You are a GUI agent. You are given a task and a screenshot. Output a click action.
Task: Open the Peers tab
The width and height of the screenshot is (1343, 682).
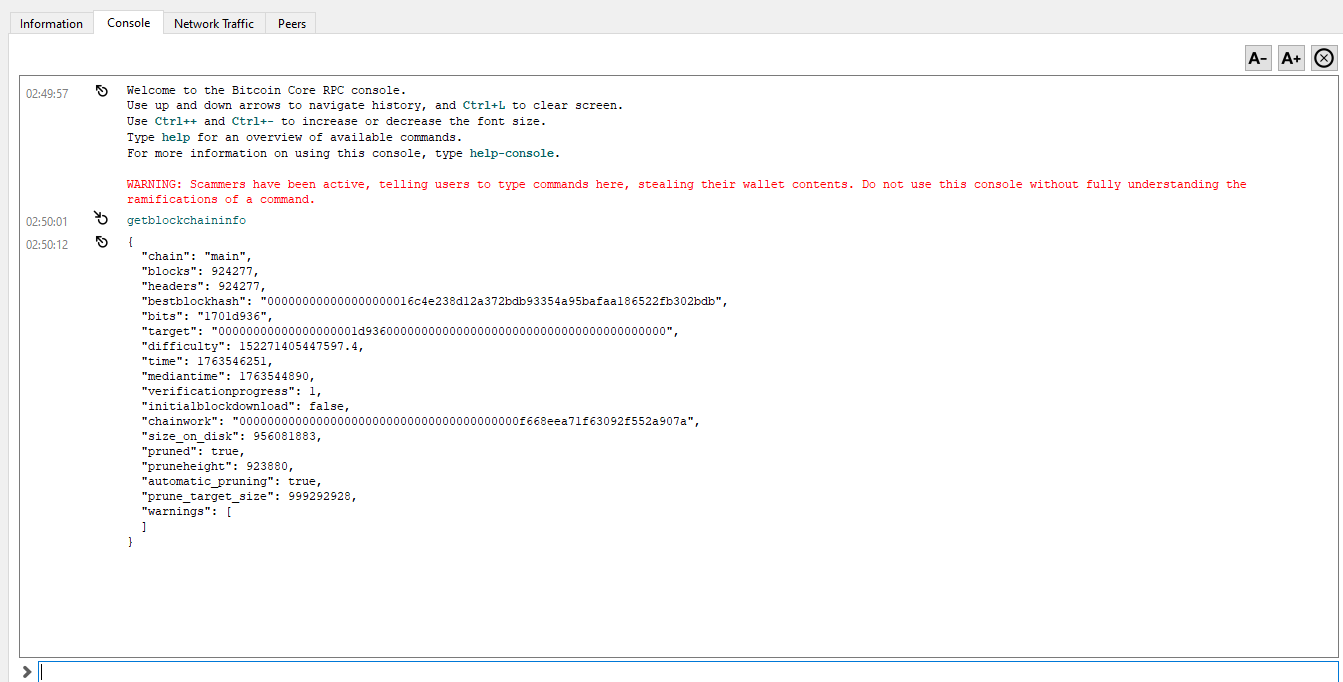click(291, 23)
